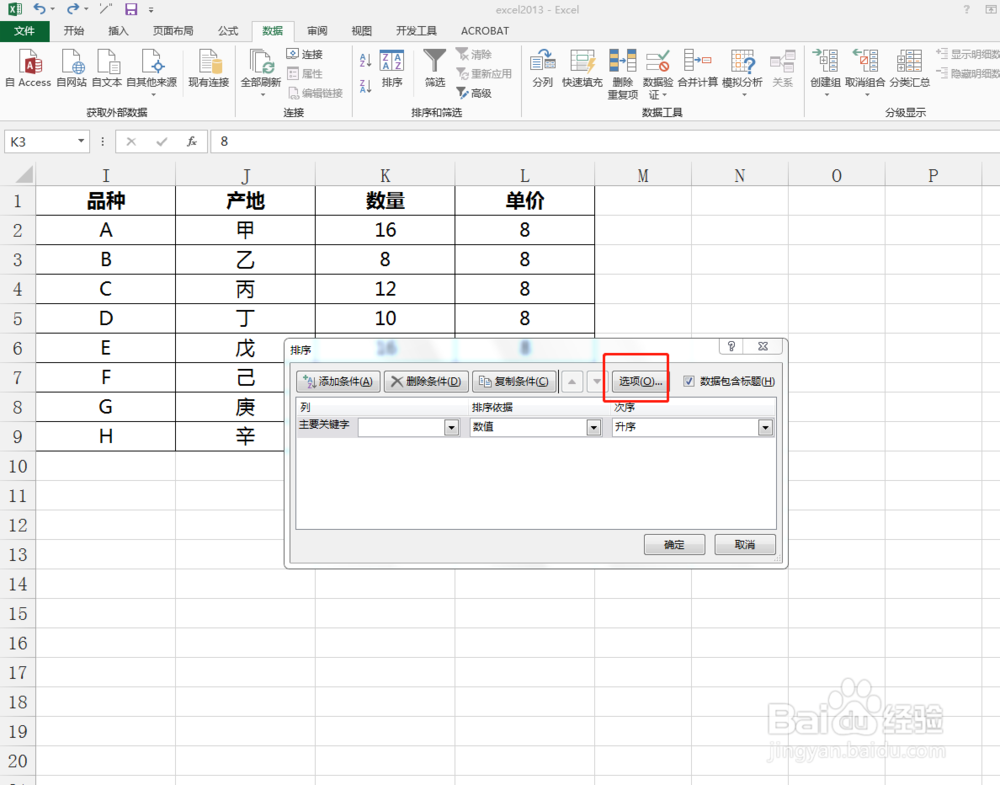Click the 确定 (OK) button in Sort dialog
Image resolution: width=1000 pixels, height=785 pixels.
[x=674, y=544]
